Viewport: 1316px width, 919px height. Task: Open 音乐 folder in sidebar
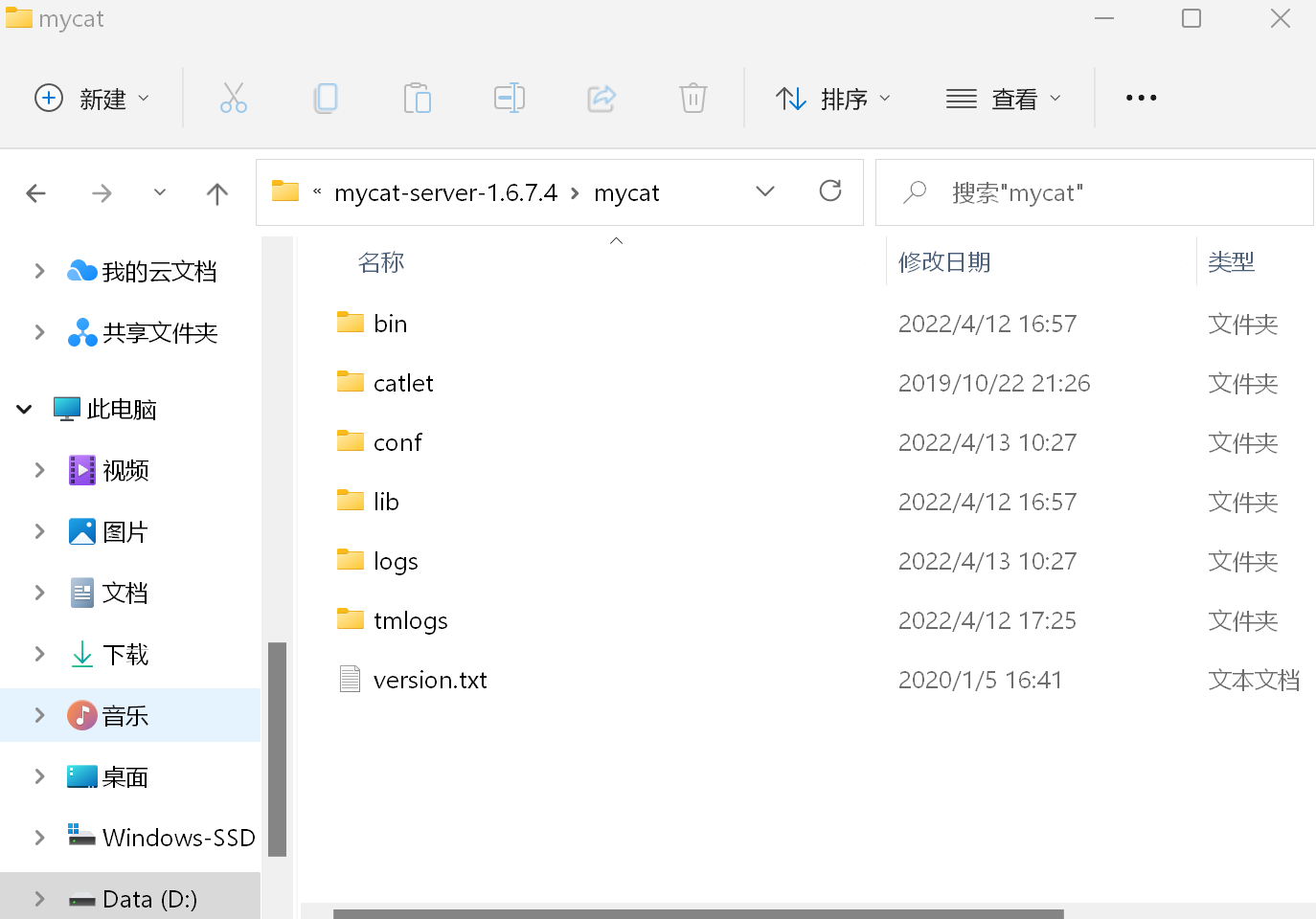(x=108, y=715)
